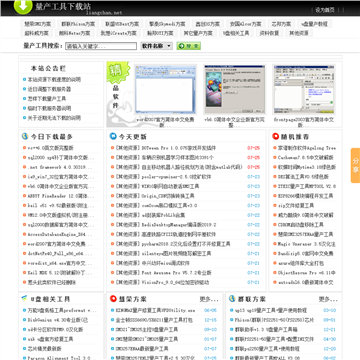The width and height of the screenshot is (360, 360).
Task: Go to the 资料恢复 tab
Action: pos(269,33)
